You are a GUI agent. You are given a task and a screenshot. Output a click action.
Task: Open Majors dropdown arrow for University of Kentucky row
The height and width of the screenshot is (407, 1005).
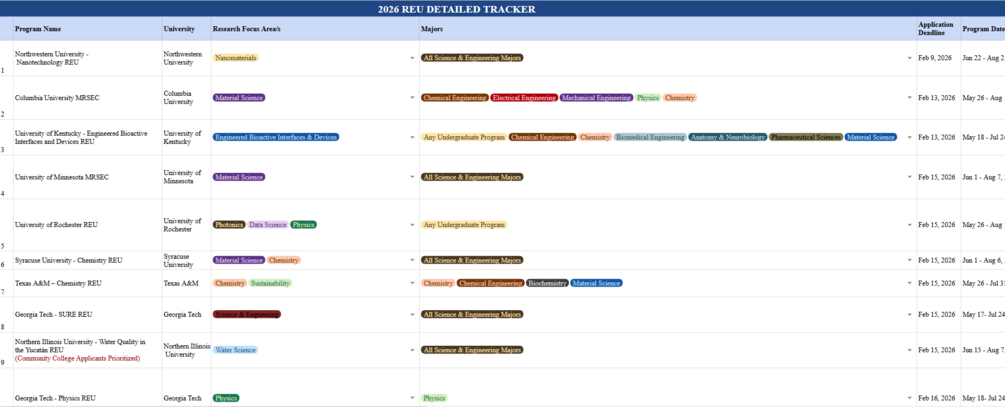909,137
